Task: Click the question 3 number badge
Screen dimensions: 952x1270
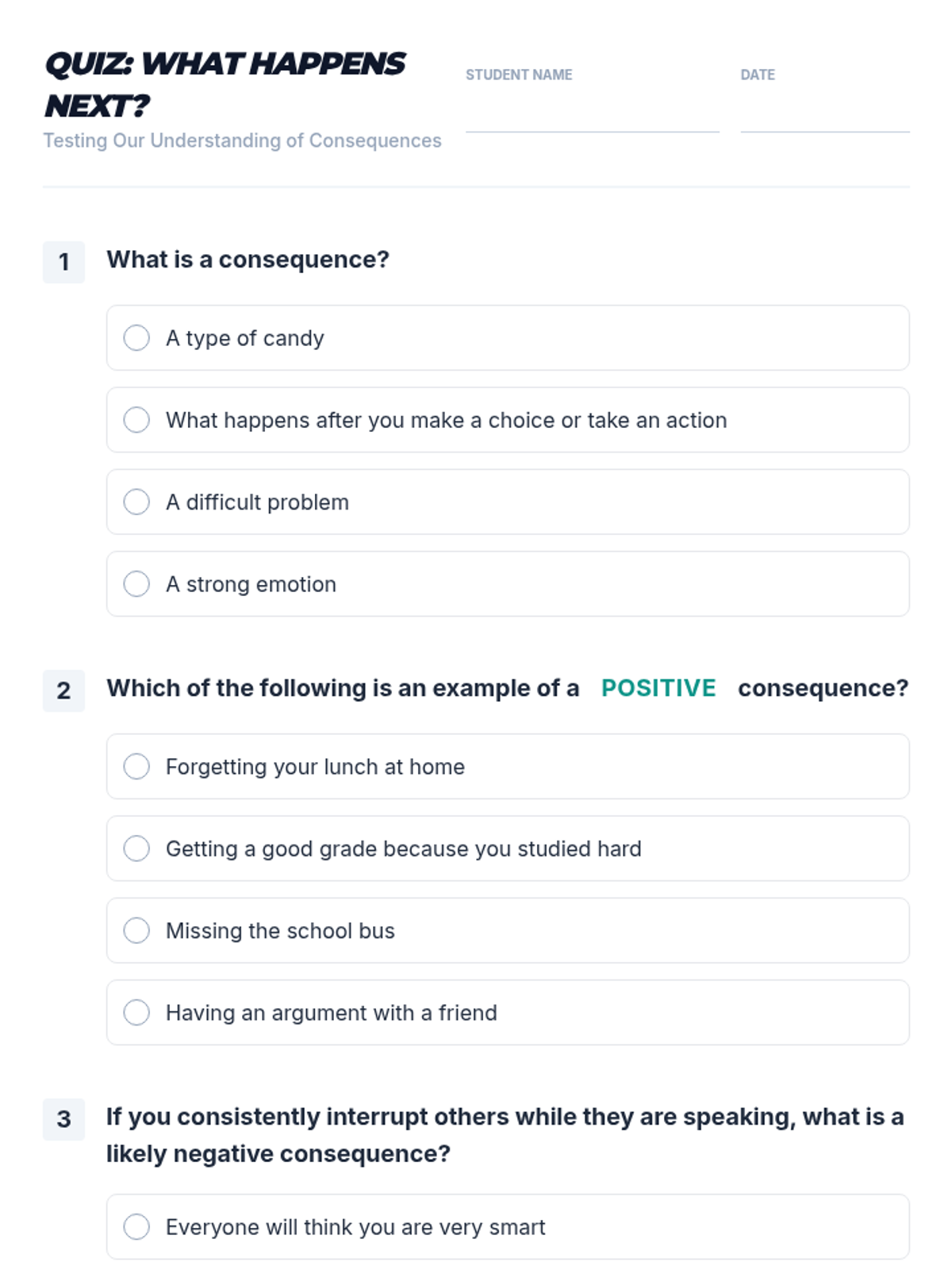Action: 63,1119
